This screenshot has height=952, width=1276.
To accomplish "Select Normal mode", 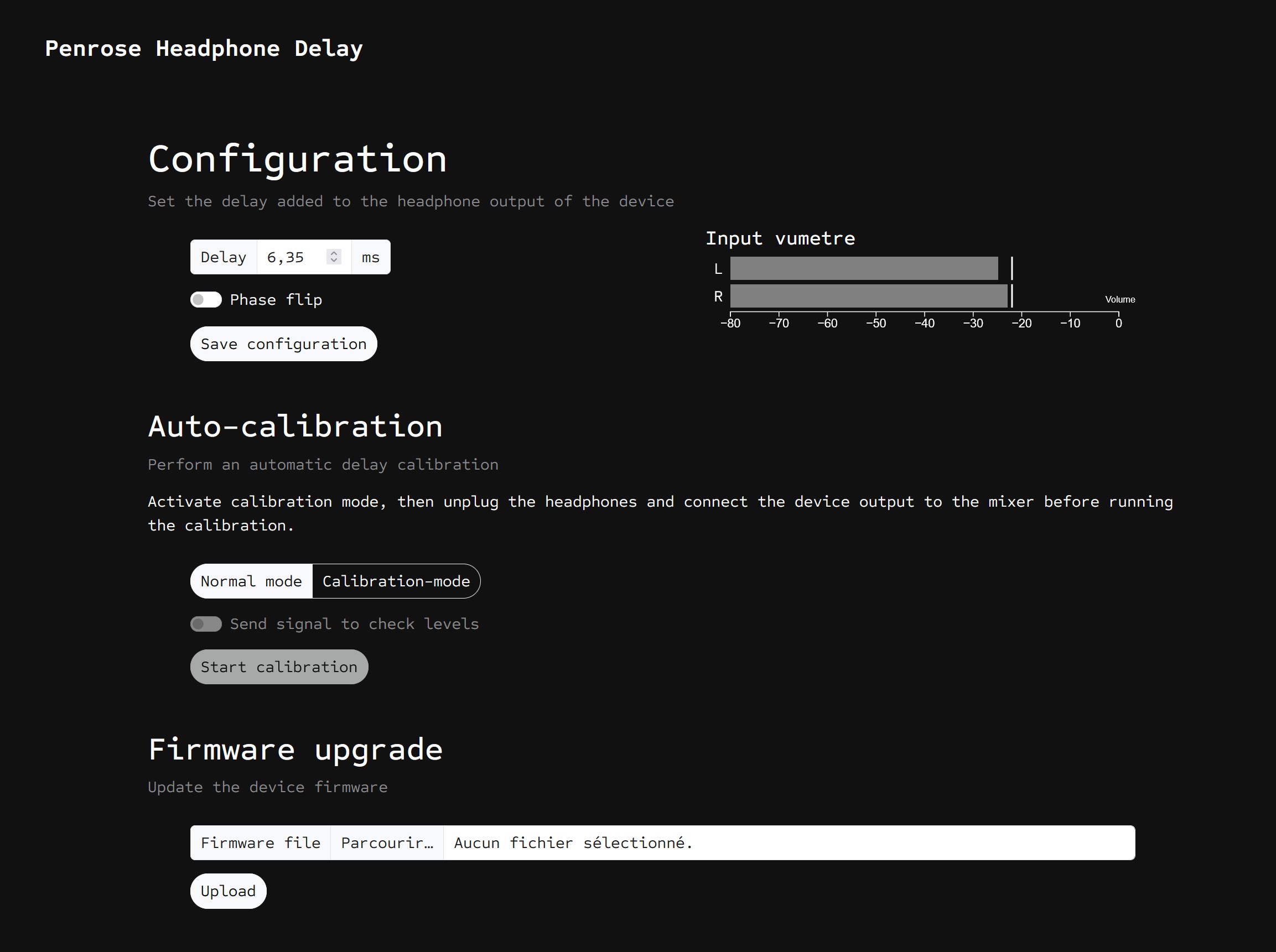I will 251,581.
